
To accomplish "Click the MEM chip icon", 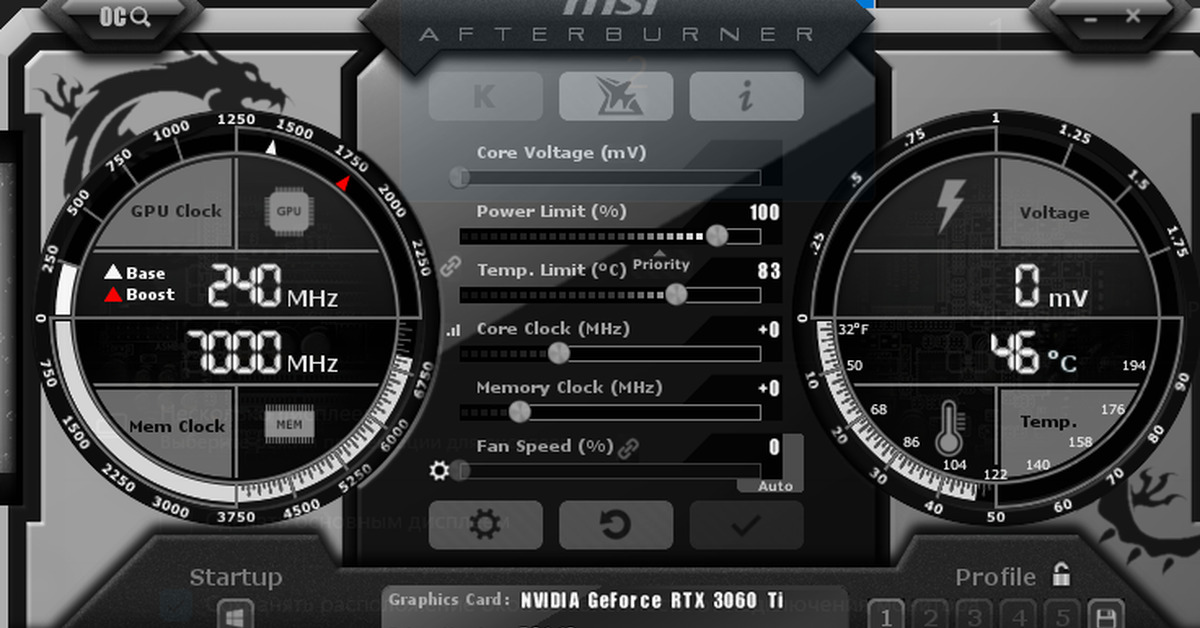I will coord(289,426).
